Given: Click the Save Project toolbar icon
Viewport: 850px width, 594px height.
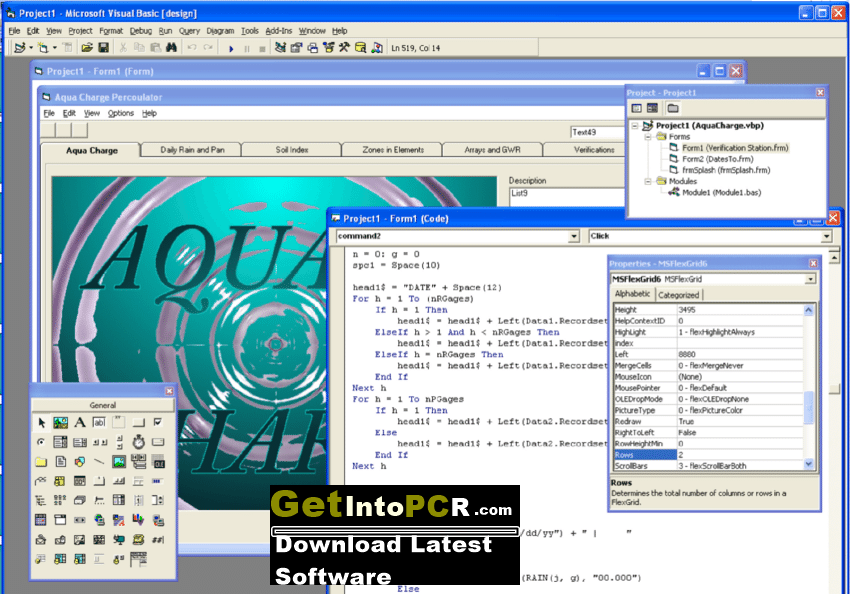Looking at the screenshot, I should point(103,48).
